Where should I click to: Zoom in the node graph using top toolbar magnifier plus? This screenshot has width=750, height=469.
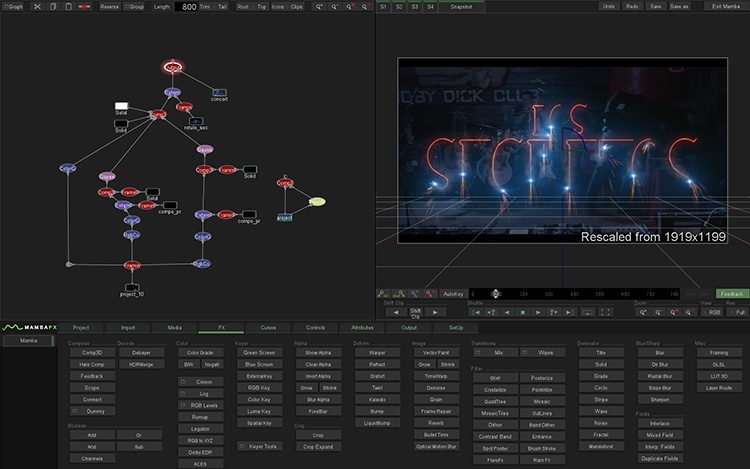[x=319, y=7]
